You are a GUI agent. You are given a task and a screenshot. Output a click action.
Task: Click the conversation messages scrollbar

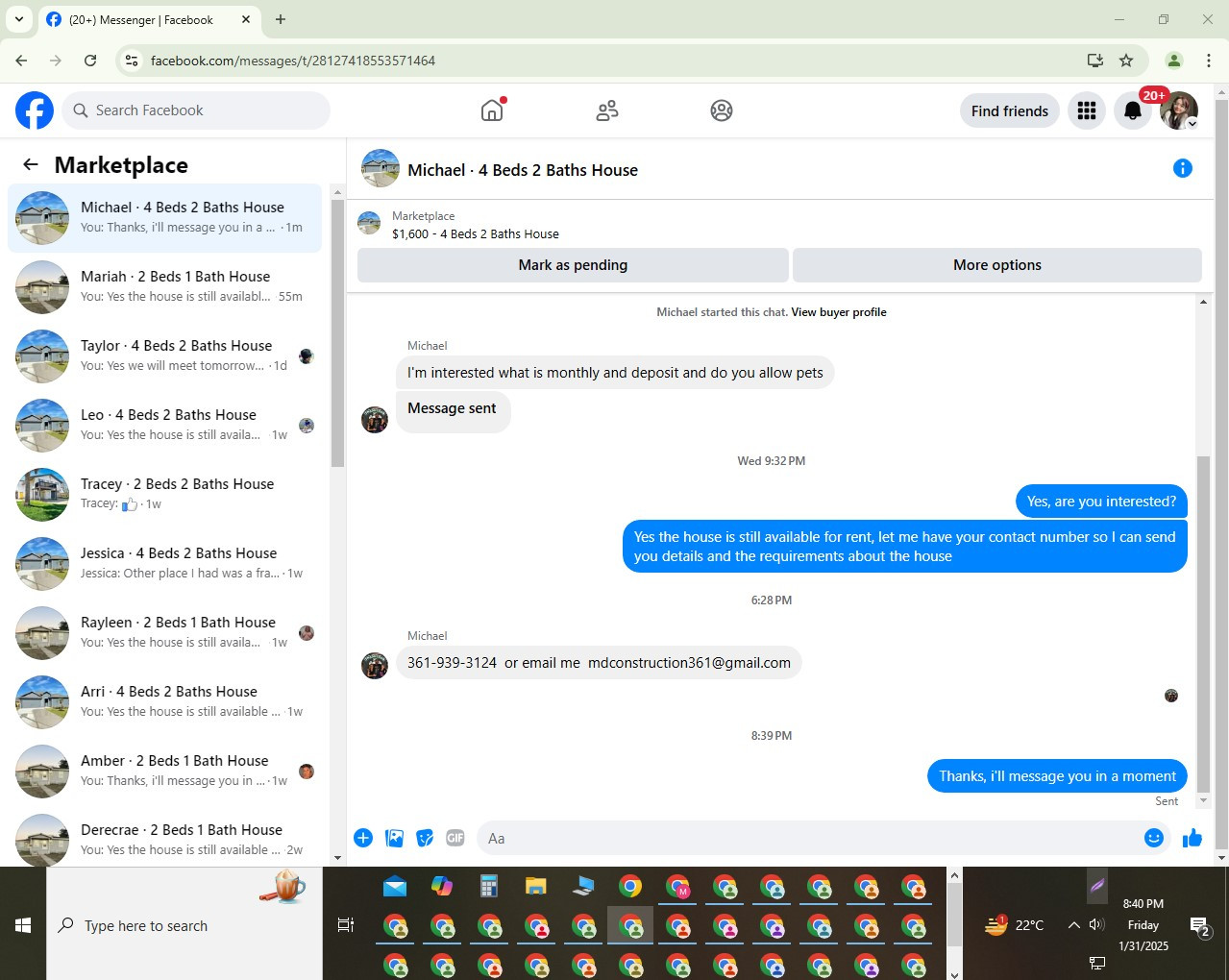pyautogui.click(x=1203, y=625)
